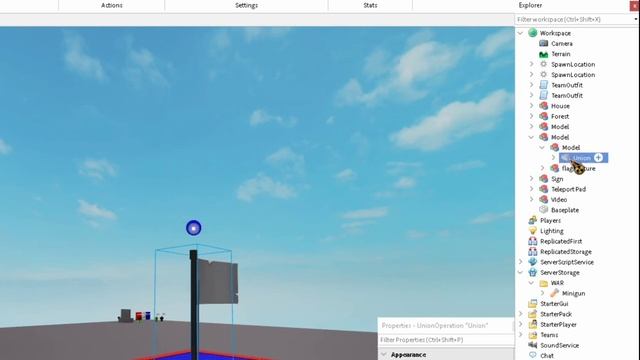This screenshot has height=360, width=640.
Task: Expand the first SpawnLocation node
Action: pyautogui.click(x=531, y=64)
